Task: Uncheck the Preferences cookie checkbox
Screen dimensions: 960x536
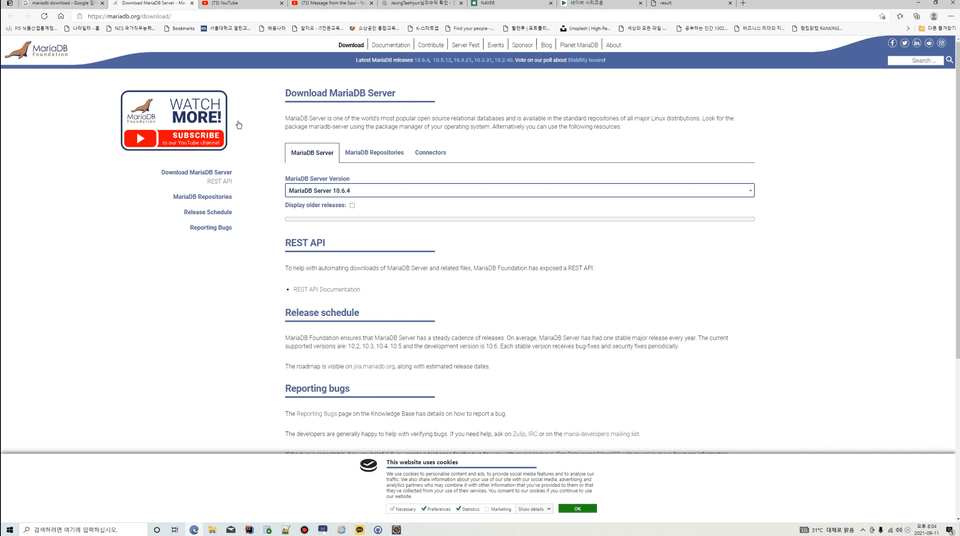Action: point(424,508)
